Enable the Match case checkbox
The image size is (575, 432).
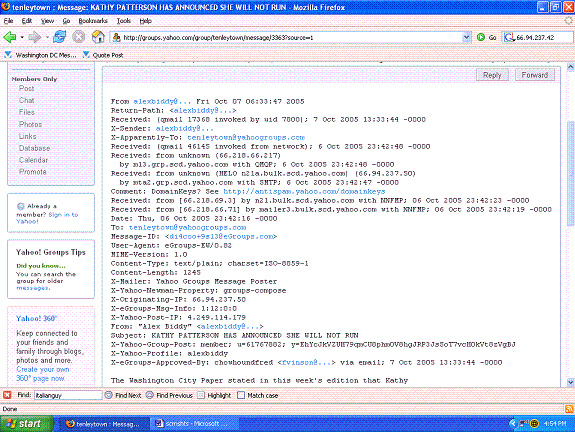pyautogui.click(x=241, y=395)
